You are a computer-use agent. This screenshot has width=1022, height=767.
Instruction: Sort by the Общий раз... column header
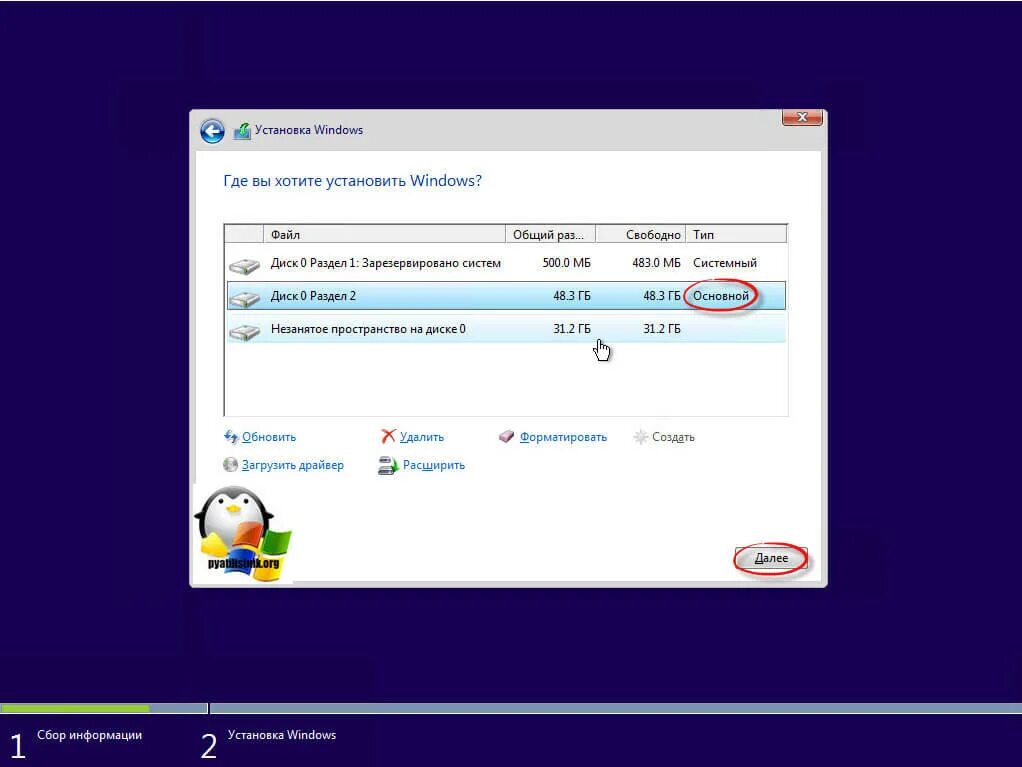pos(551,235)
